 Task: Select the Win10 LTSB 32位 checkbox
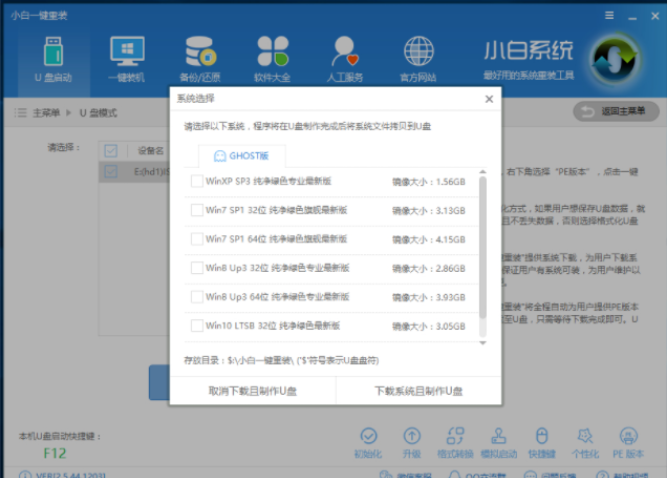[197, 326]
